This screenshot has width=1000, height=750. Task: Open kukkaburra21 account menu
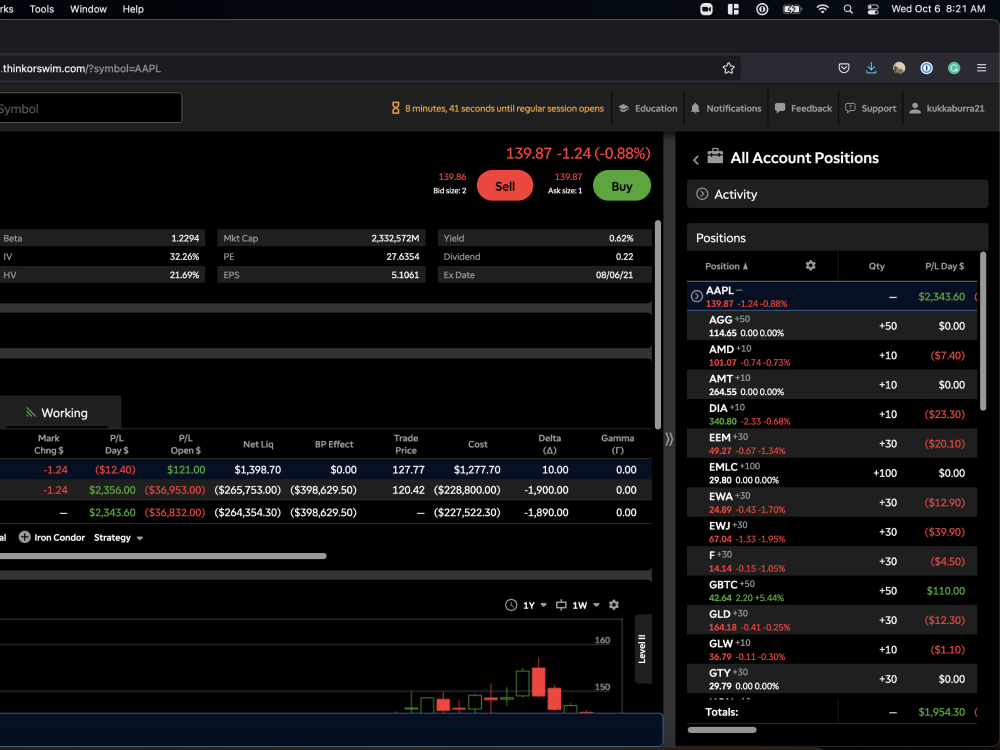pyautogui.click(x=947, y=108)
